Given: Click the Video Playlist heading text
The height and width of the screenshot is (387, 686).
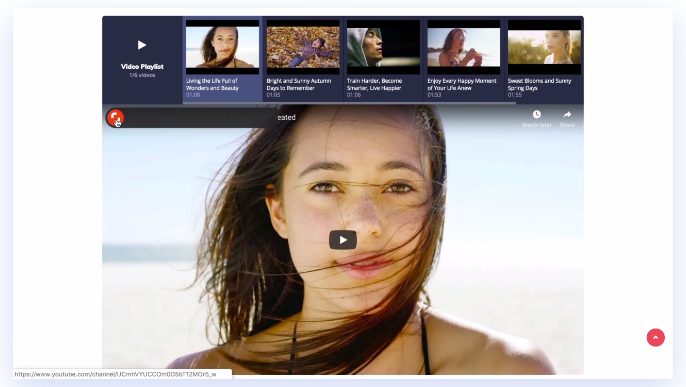Looking at the screenshot, I should click(x=142, y=66).
